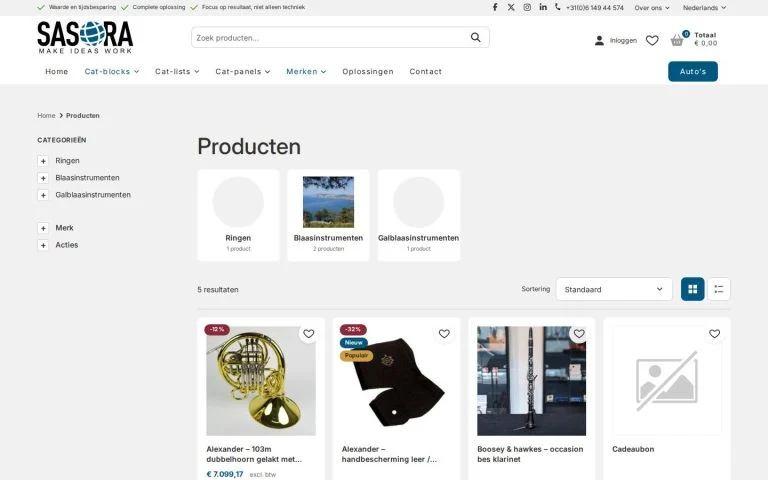Click the Auto's button
Image resolution: width=768 pixels, height=480 pixels.
point(693,72)
